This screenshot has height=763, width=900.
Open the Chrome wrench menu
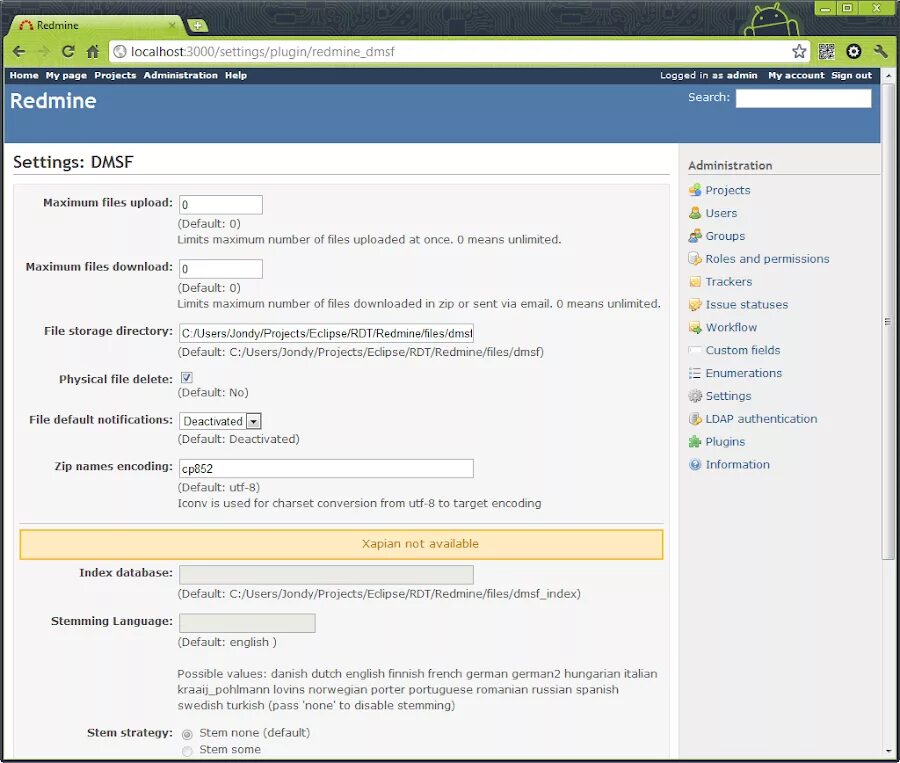click(x=881, y=52)
